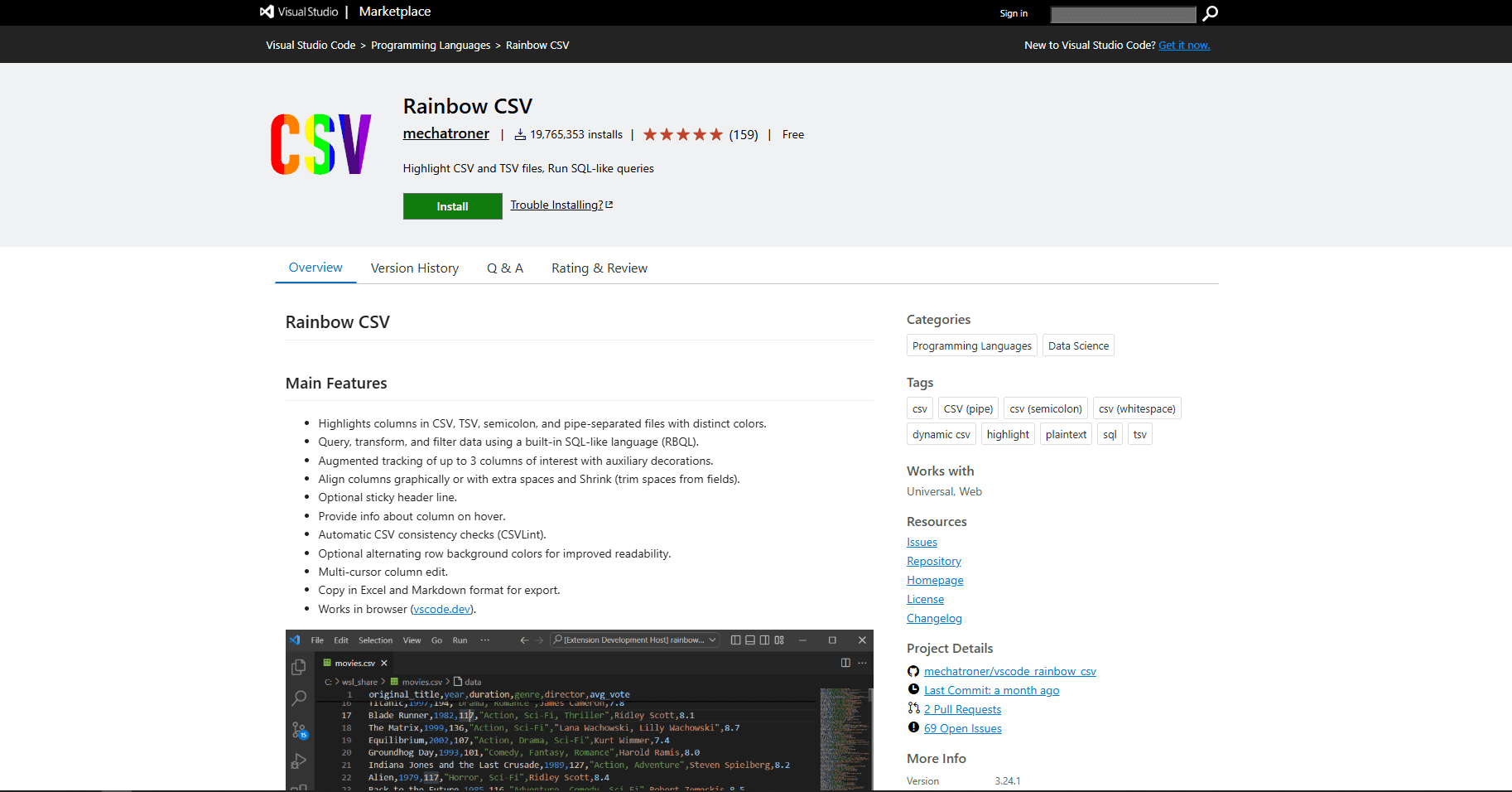Click the pull requests icon under Project Details
Screen dimensions: 1512x792
click(913, 708)
